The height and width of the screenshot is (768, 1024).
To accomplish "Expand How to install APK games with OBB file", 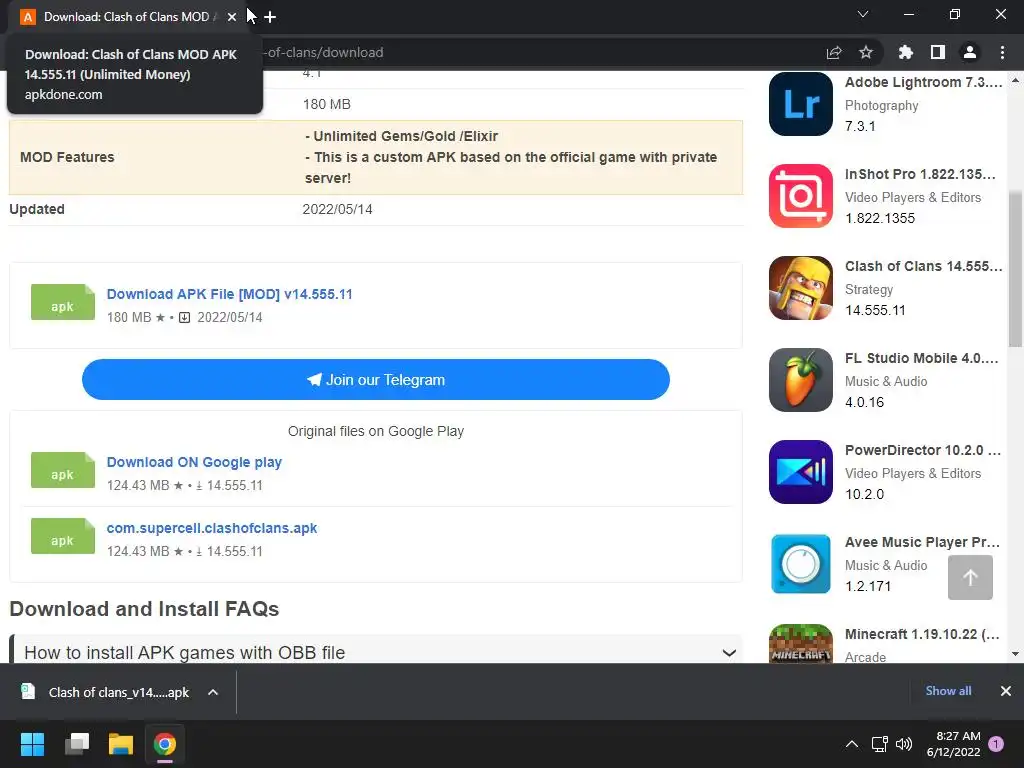I will tap(376, 650).
